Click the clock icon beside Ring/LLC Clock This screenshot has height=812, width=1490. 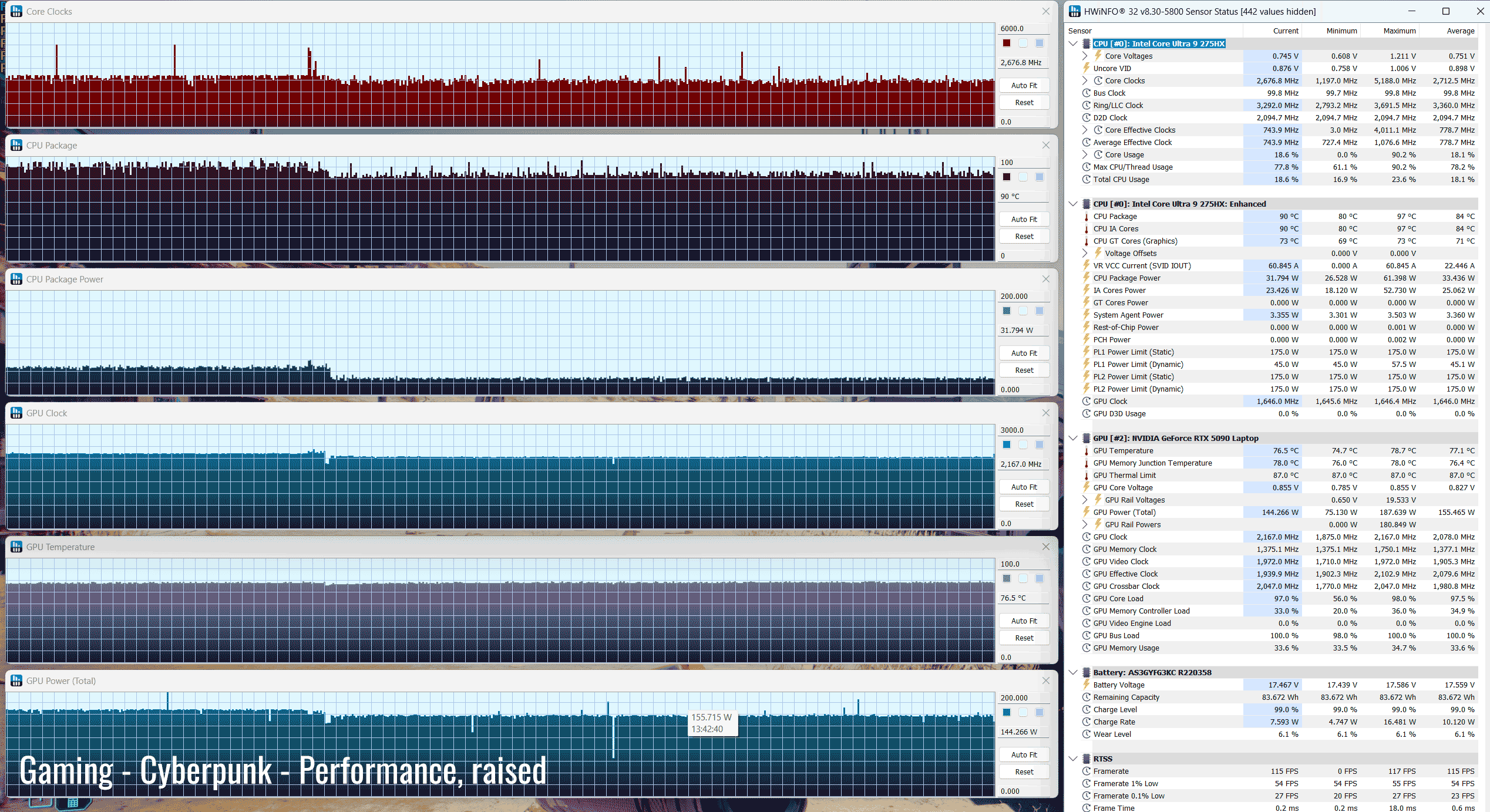[1087, 106]
